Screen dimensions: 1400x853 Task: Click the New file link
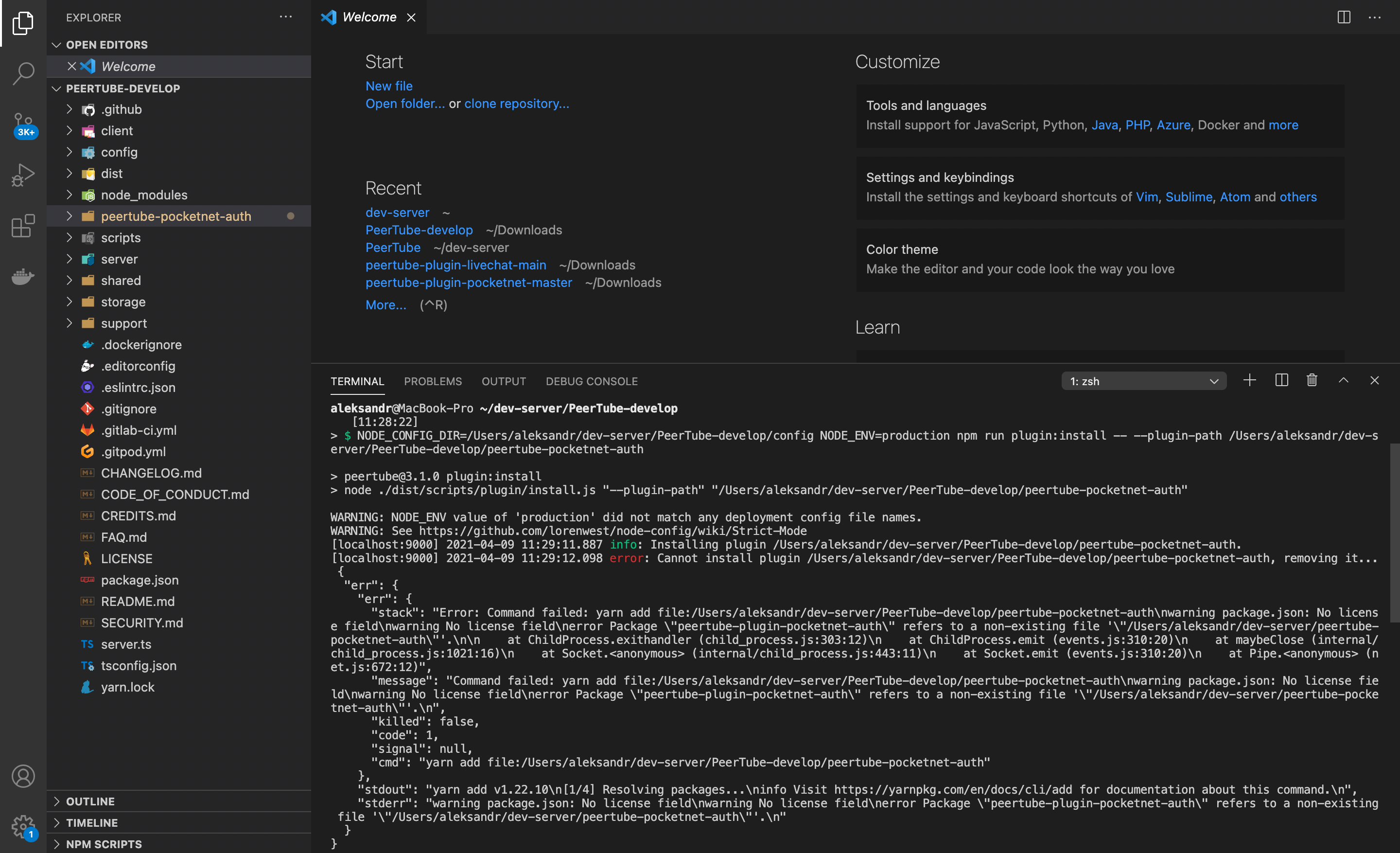(388, 86)
